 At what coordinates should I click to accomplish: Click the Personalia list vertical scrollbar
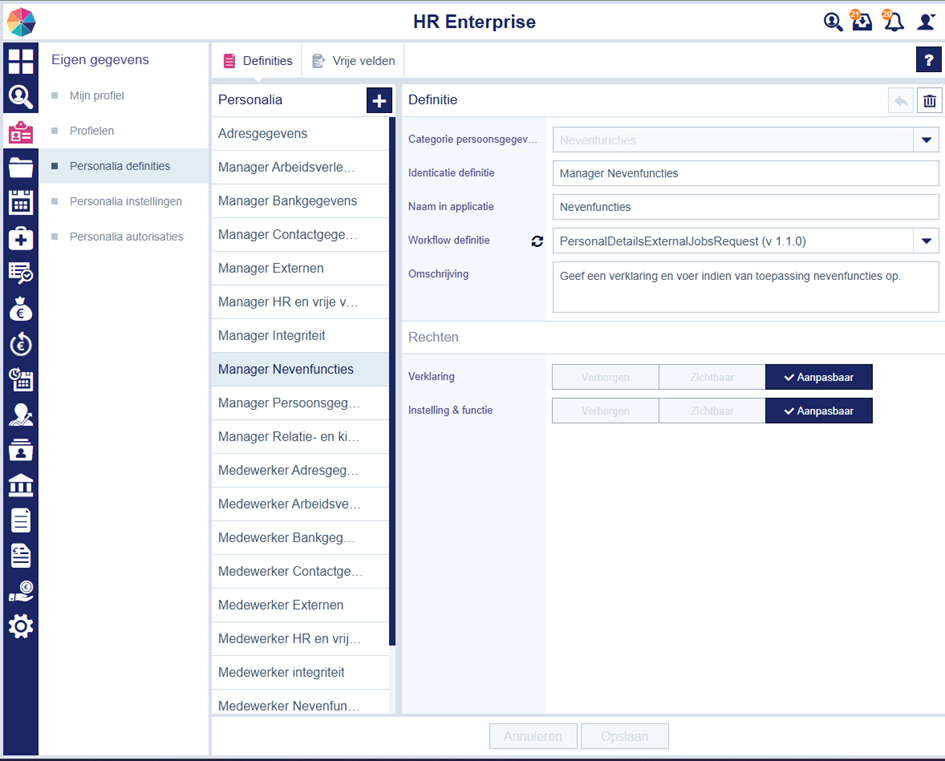click(392, 381)
